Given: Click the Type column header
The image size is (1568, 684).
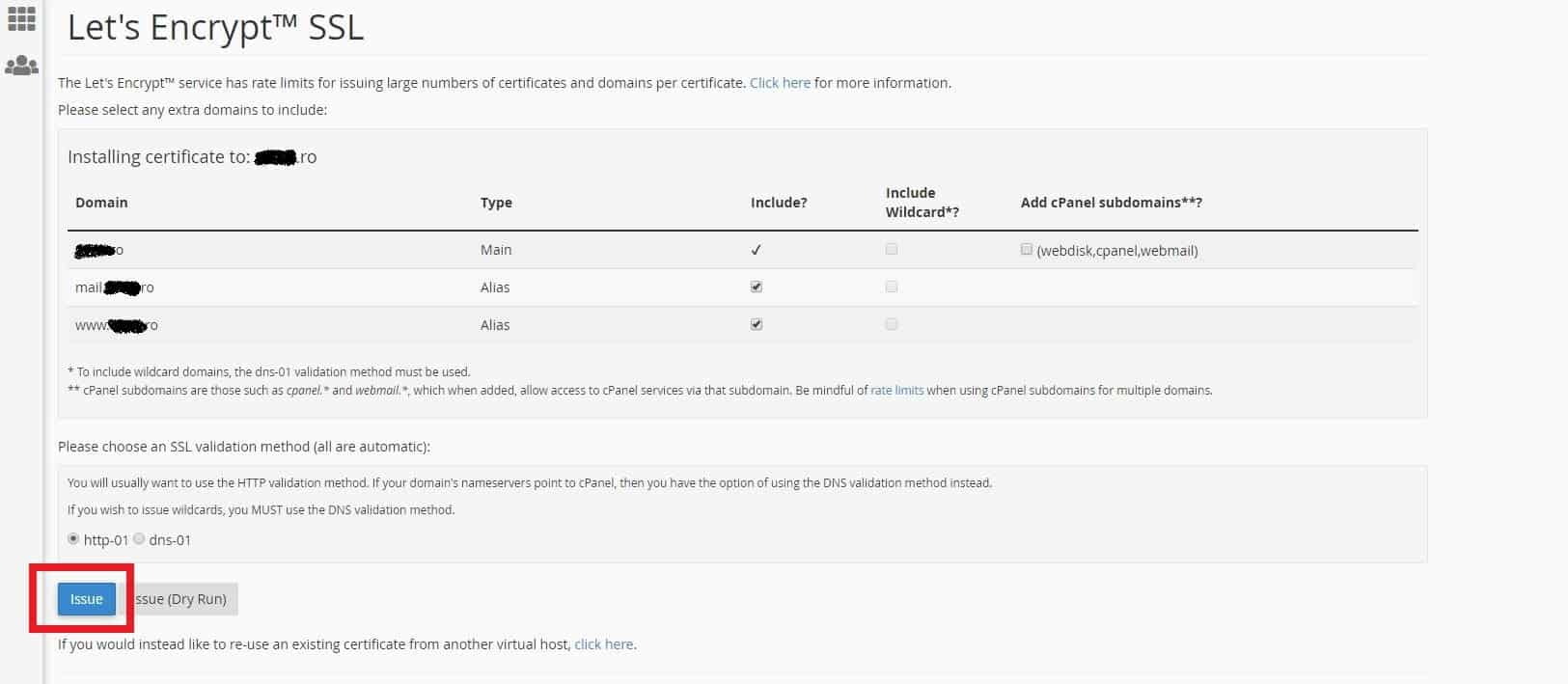Looking at the screenshot, I should click(x=496, y=203).
